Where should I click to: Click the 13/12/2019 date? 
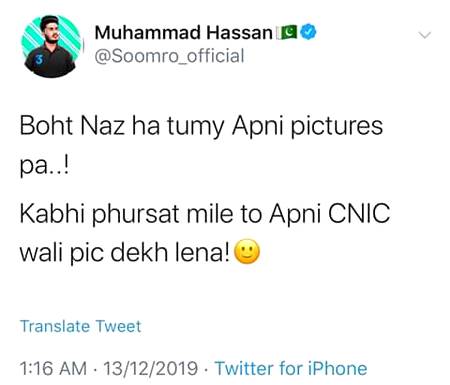[x=151, y=369]
